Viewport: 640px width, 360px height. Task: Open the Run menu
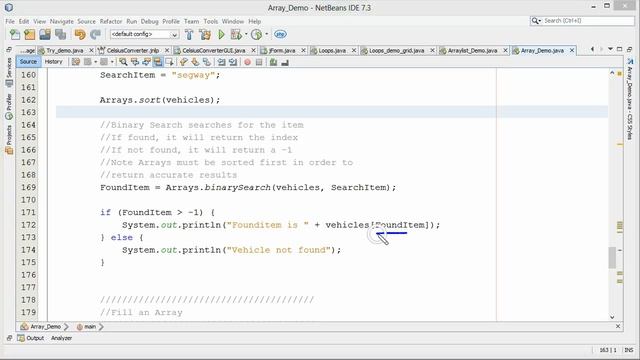pos(131,21)
